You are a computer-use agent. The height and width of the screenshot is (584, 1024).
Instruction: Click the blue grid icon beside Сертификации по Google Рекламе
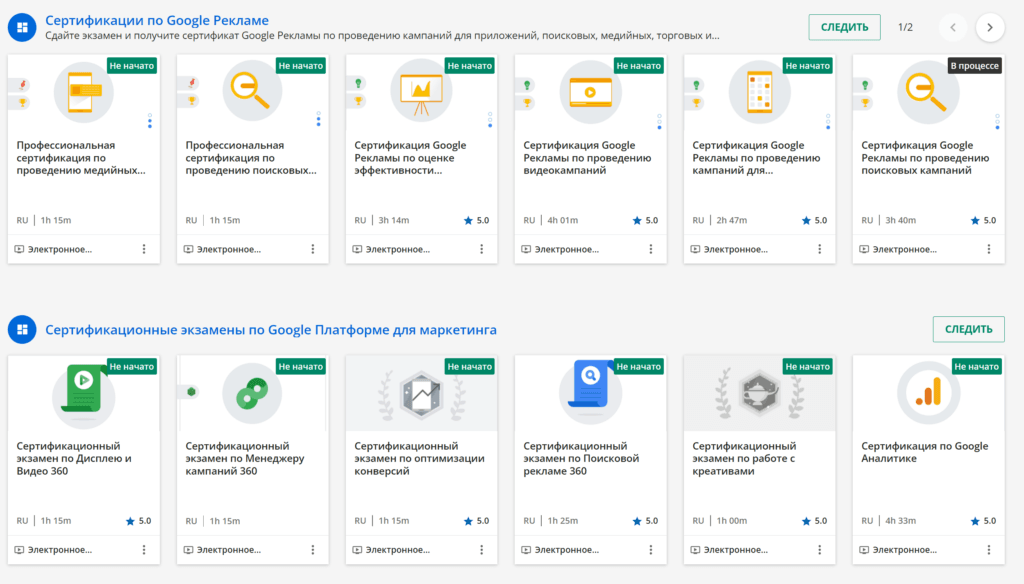(22, 27)
